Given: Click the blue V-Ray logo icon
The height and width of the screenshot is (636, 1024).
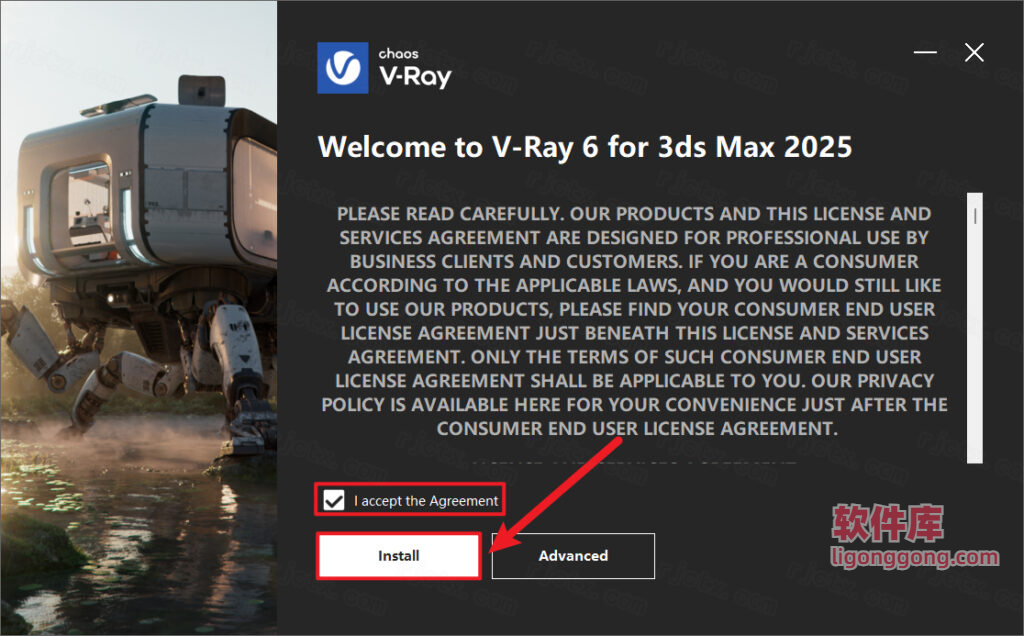Looking at the screenshot, I should 342,68.
